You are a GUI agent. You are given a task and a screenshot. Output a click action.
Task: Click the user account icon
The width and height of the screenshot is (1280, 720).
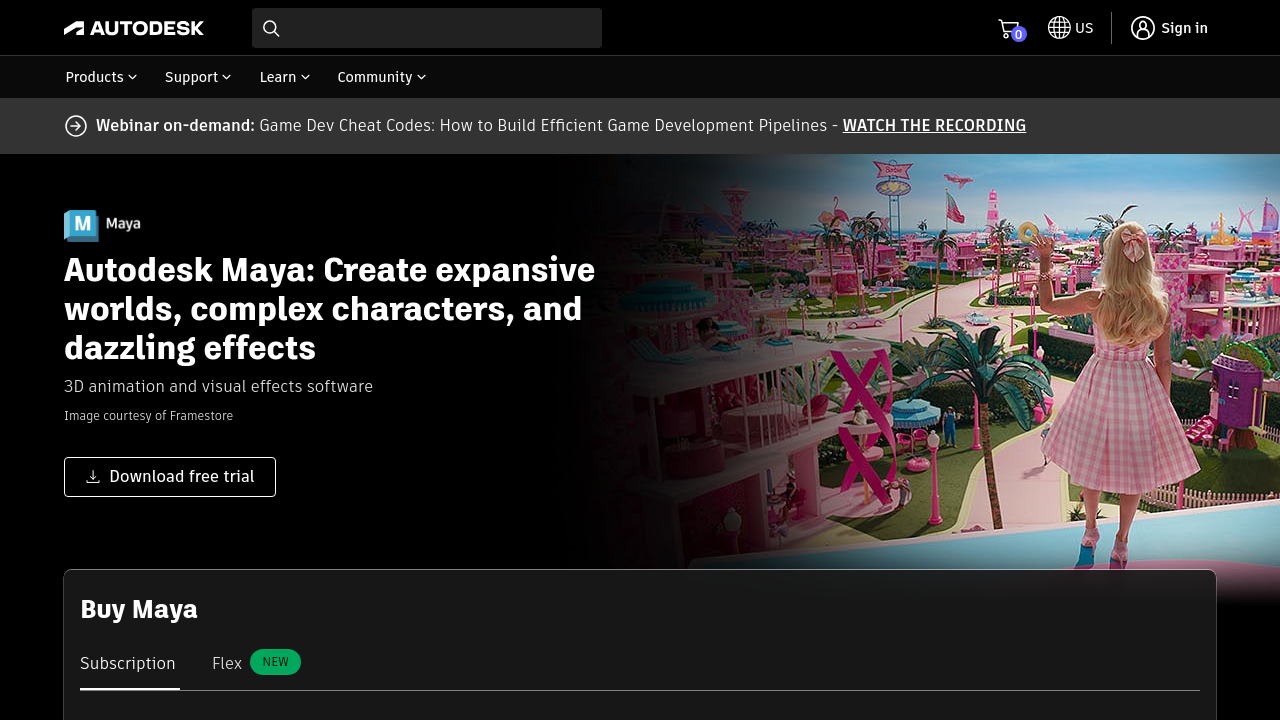pyautogui.click(x=1143, y=28)
